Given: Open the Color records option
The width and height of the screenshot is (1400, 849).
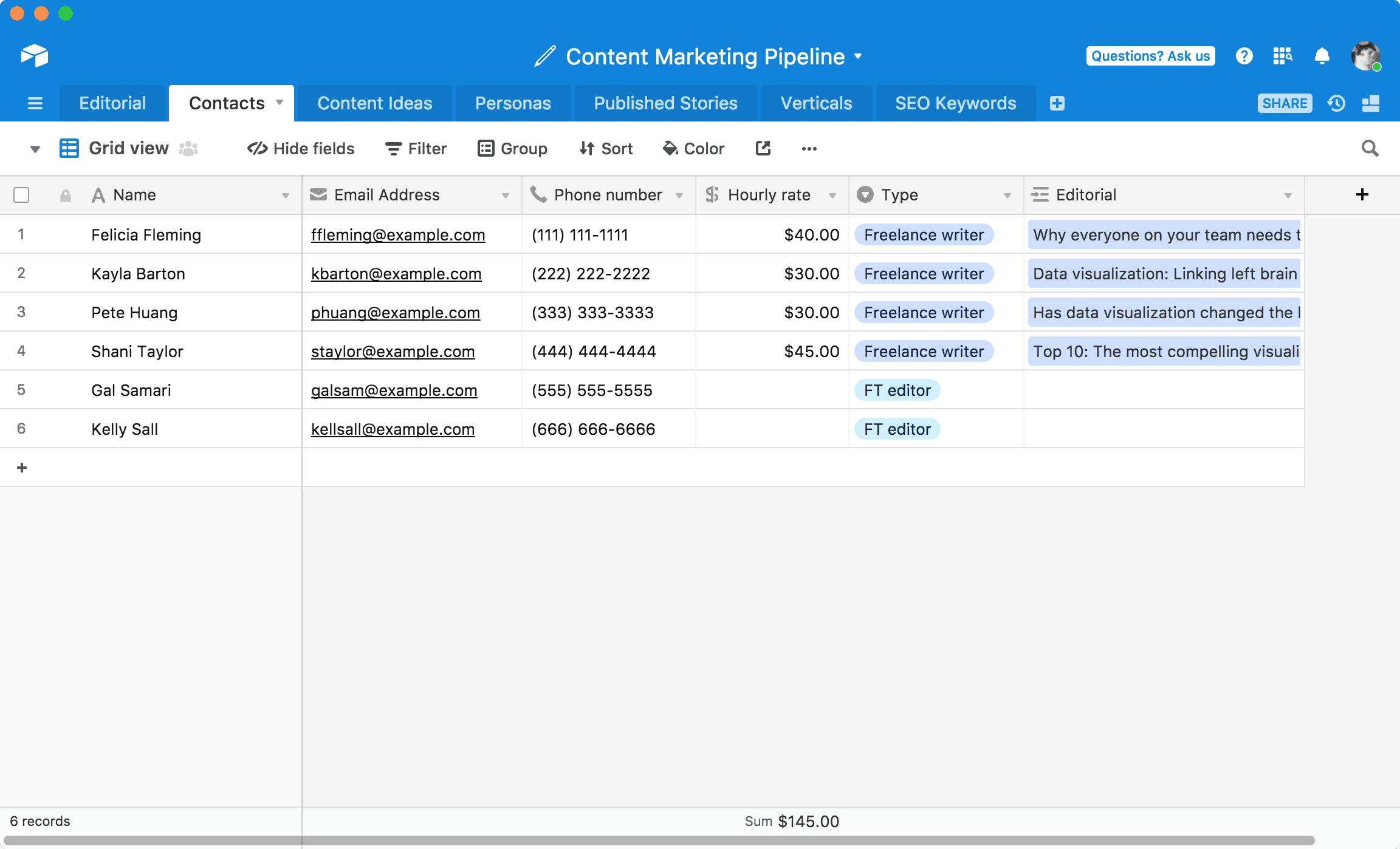Looking at the screenshot, I should 693,149.
